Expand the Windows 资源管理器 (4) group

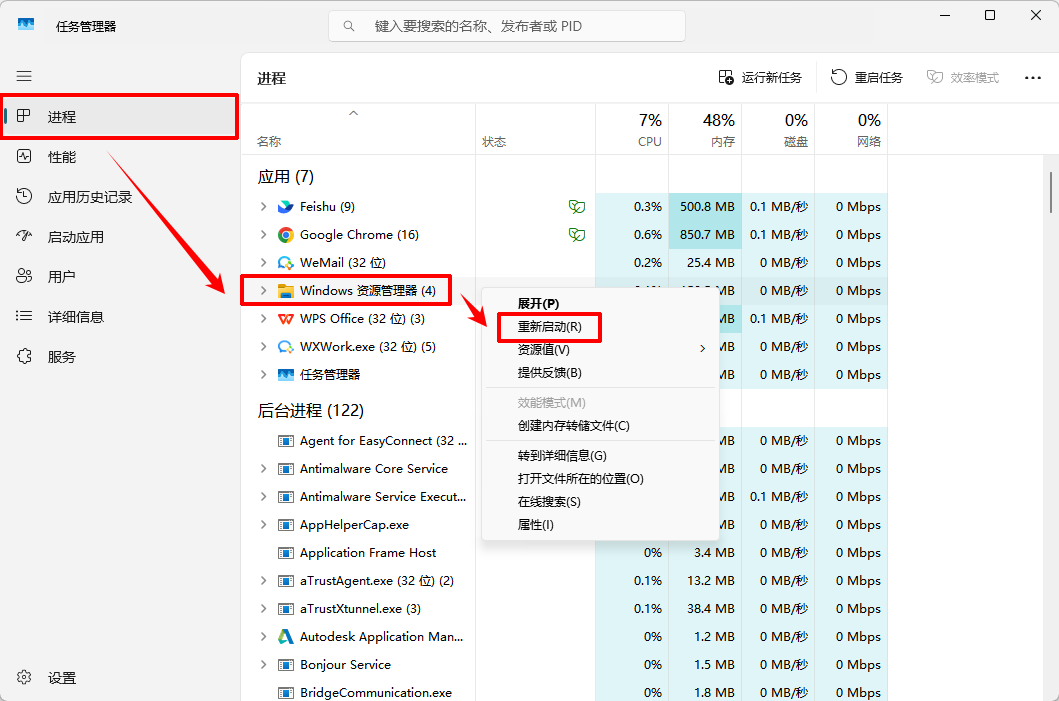coord(263,291)
